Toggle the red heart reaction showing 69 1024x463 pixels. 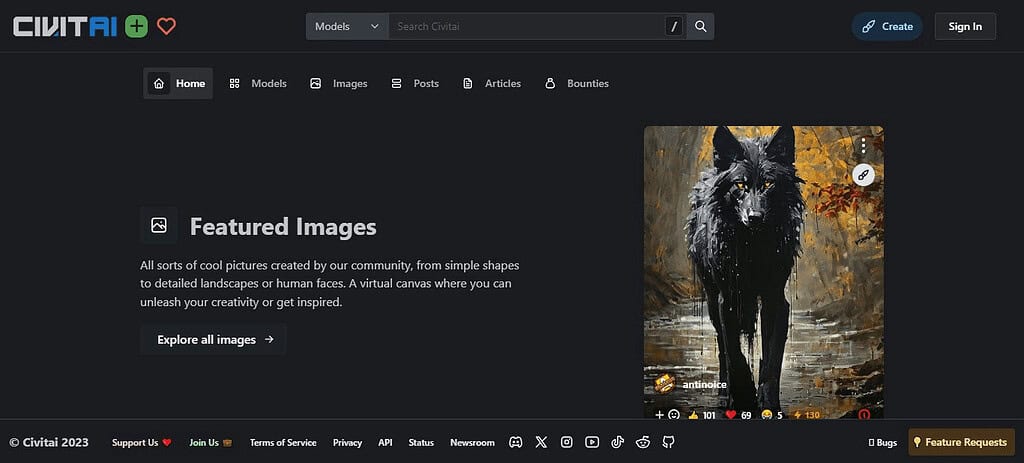(x=738, y=415)
